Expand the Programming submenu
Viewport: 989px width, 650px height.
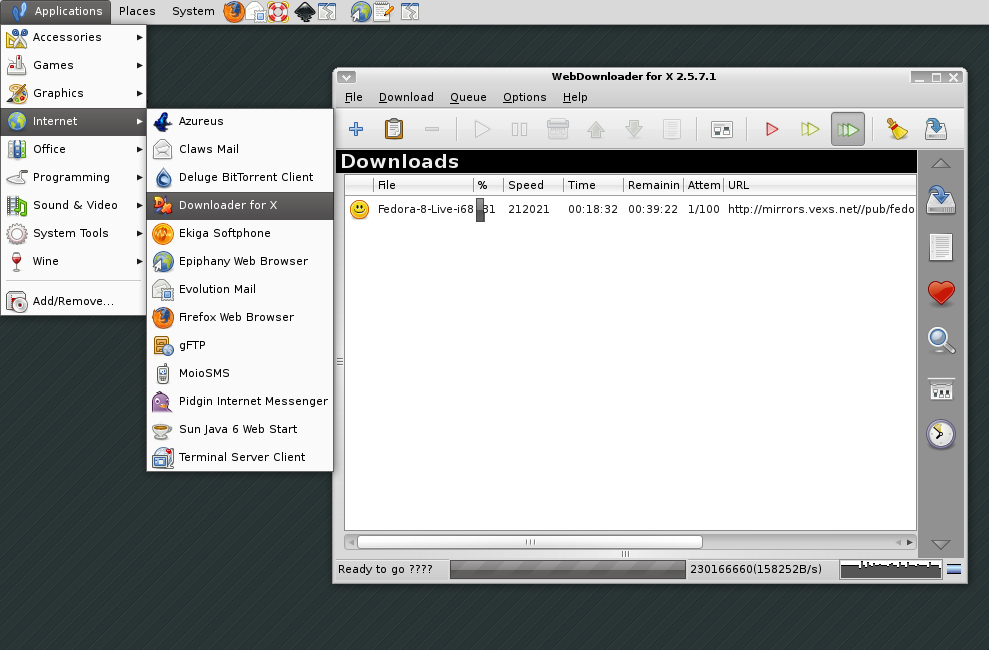tap(73, 177)
